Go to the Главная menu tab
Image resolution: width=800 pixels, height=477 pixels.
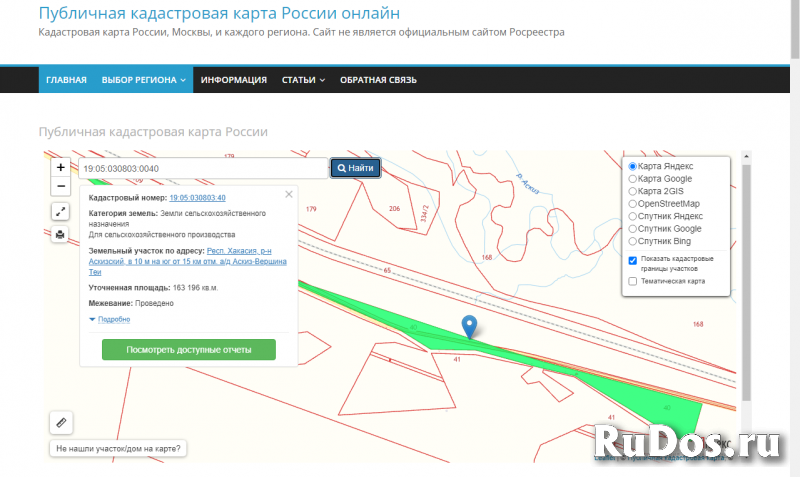(x=66, y=80)
